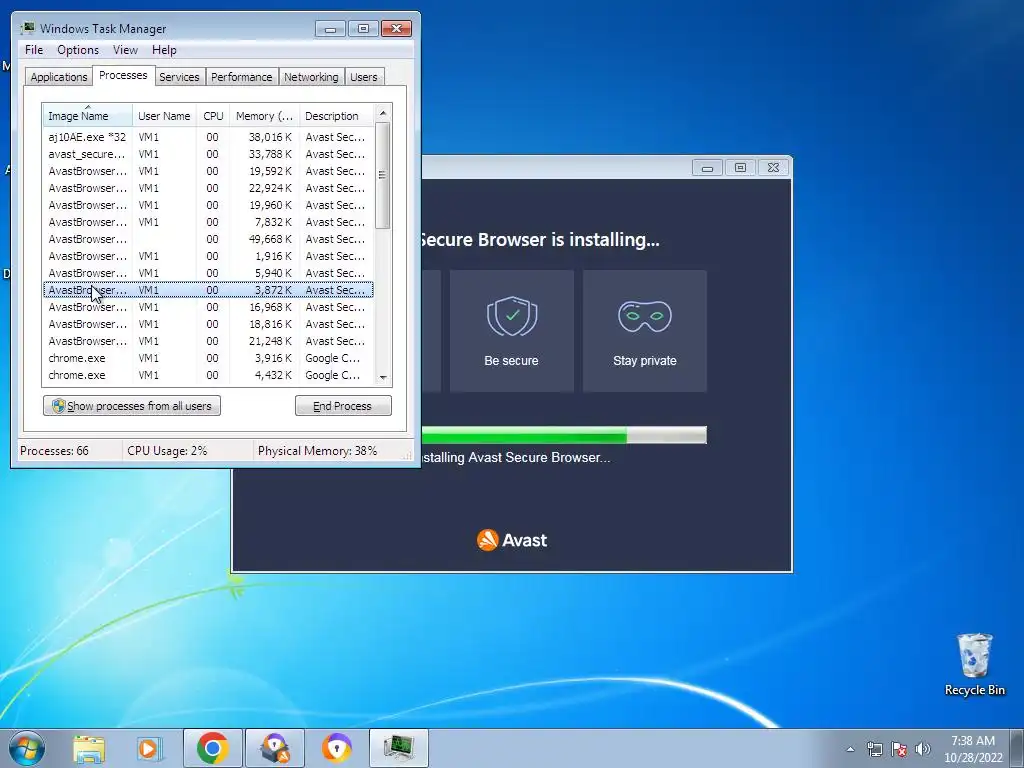Click the process list scrollbar thumb
The image size is (1024, 768).
383,175
